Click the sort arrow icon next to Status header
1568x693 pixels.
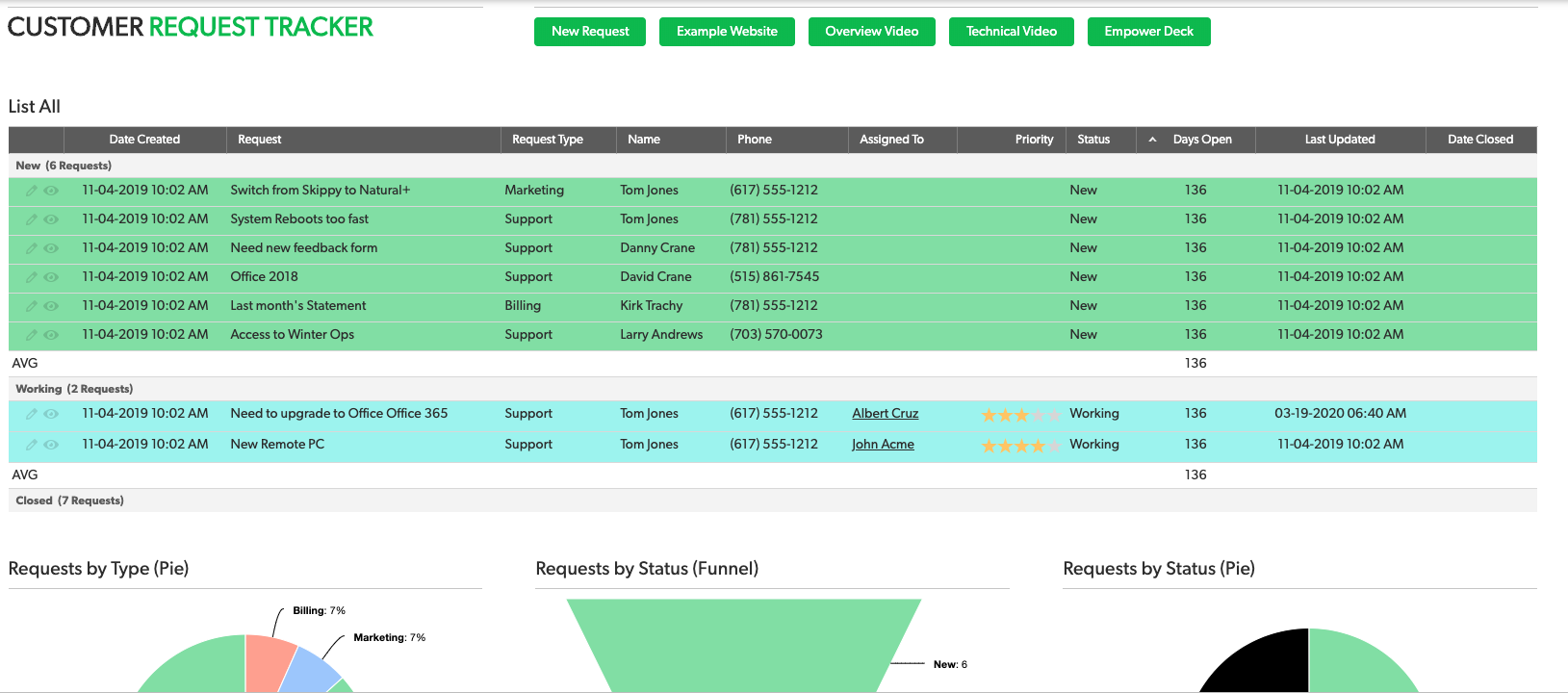click(x=1152, y=140)
